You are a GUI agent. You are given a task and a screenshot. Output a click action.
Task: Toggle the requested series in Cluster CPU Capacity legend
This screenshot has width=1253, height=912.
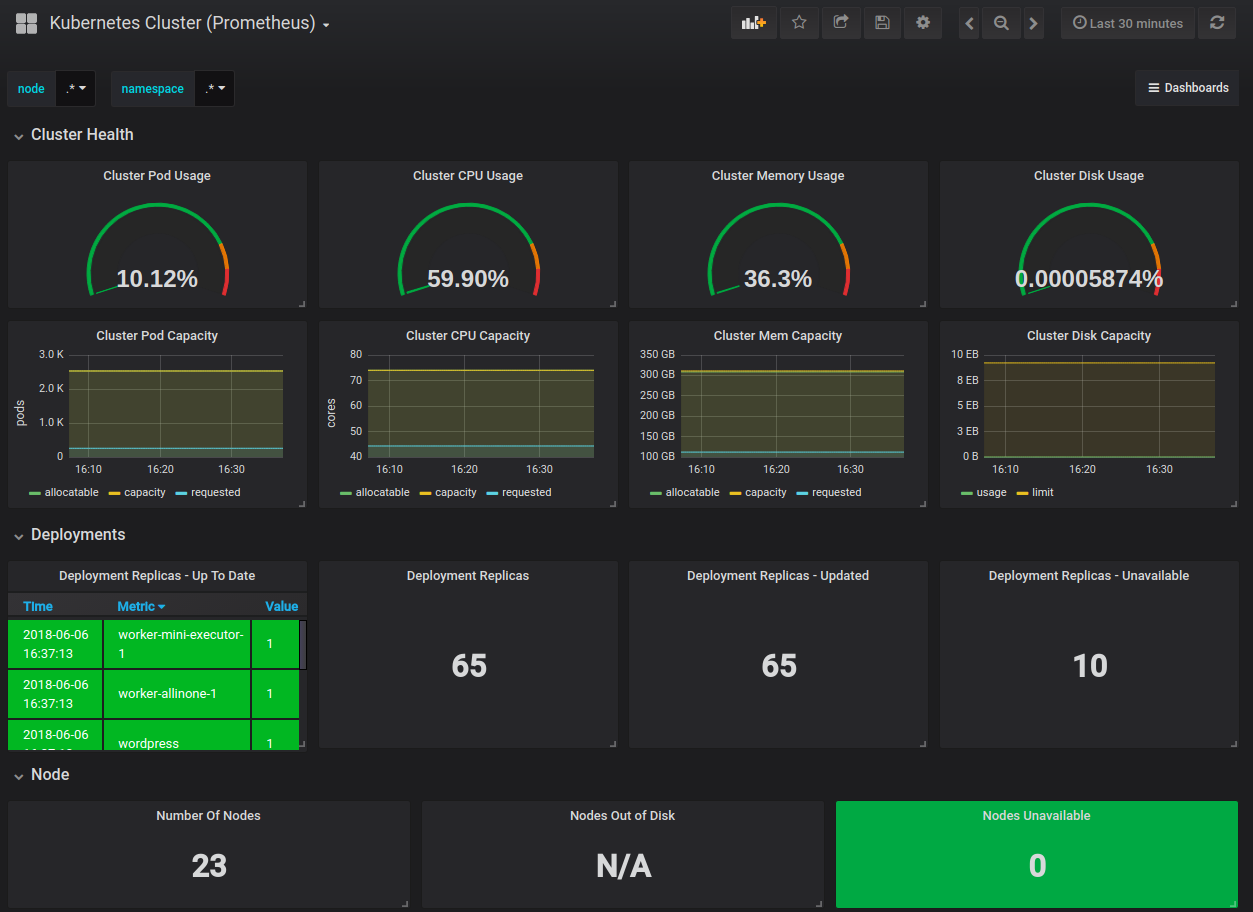click(518, 492)
